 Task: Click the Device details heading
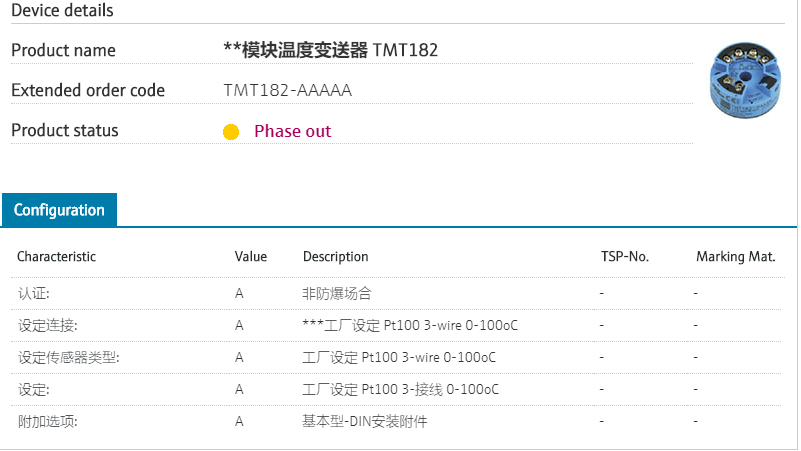(x=62, y=11)
